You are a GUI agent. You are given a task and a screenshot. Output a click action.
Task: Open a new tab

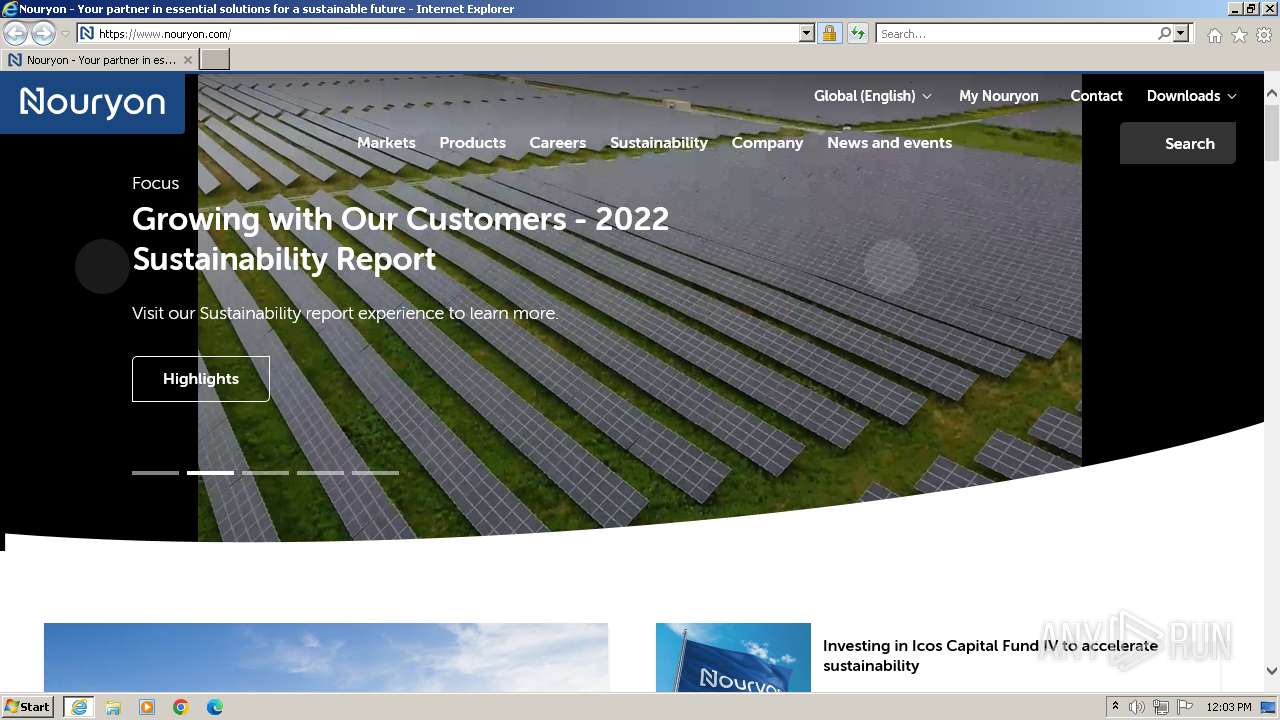point(215,60)
